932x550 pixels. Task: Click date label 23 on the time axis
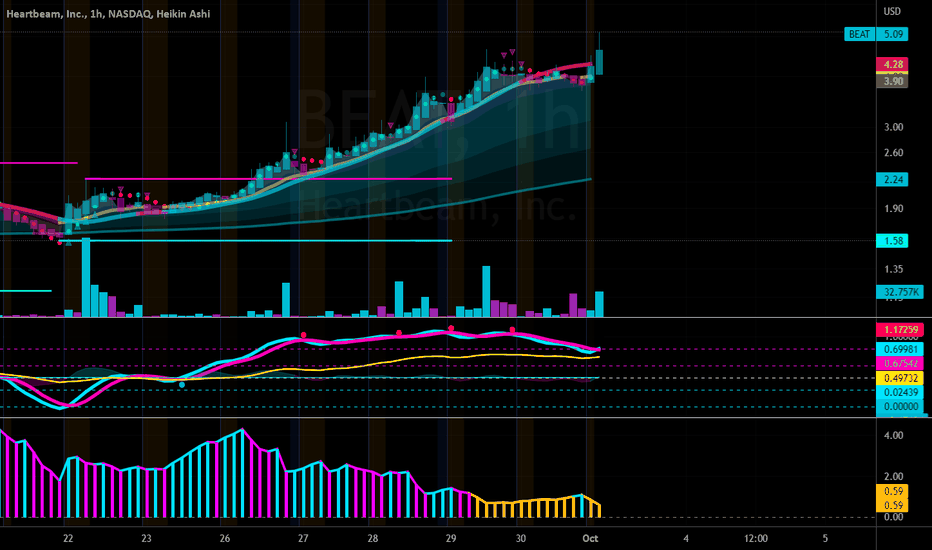(x=146, y=538)
